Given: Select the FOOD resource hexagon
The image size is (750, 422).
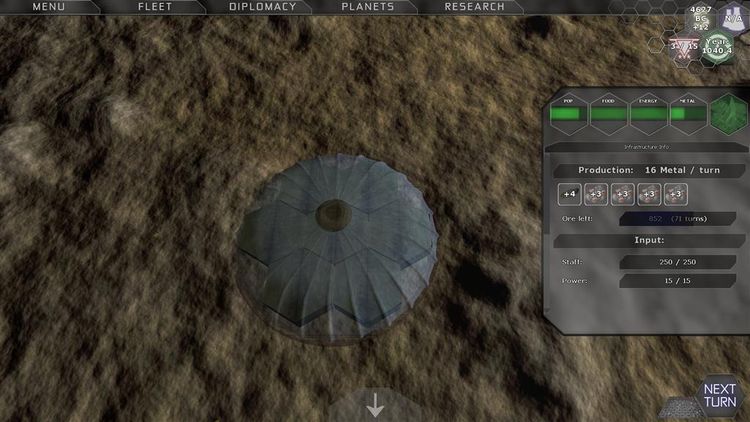Looking at the screenshot, I should click(608, 114).
